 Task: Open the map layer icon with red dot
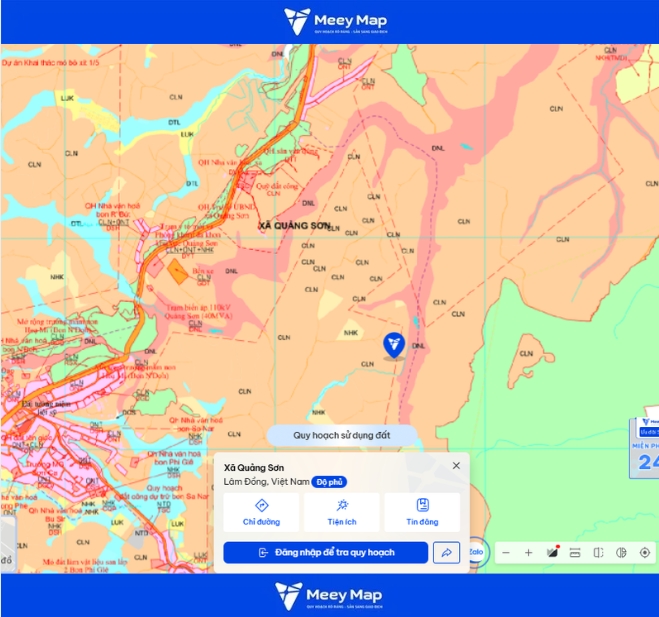[x=552, y=552]
